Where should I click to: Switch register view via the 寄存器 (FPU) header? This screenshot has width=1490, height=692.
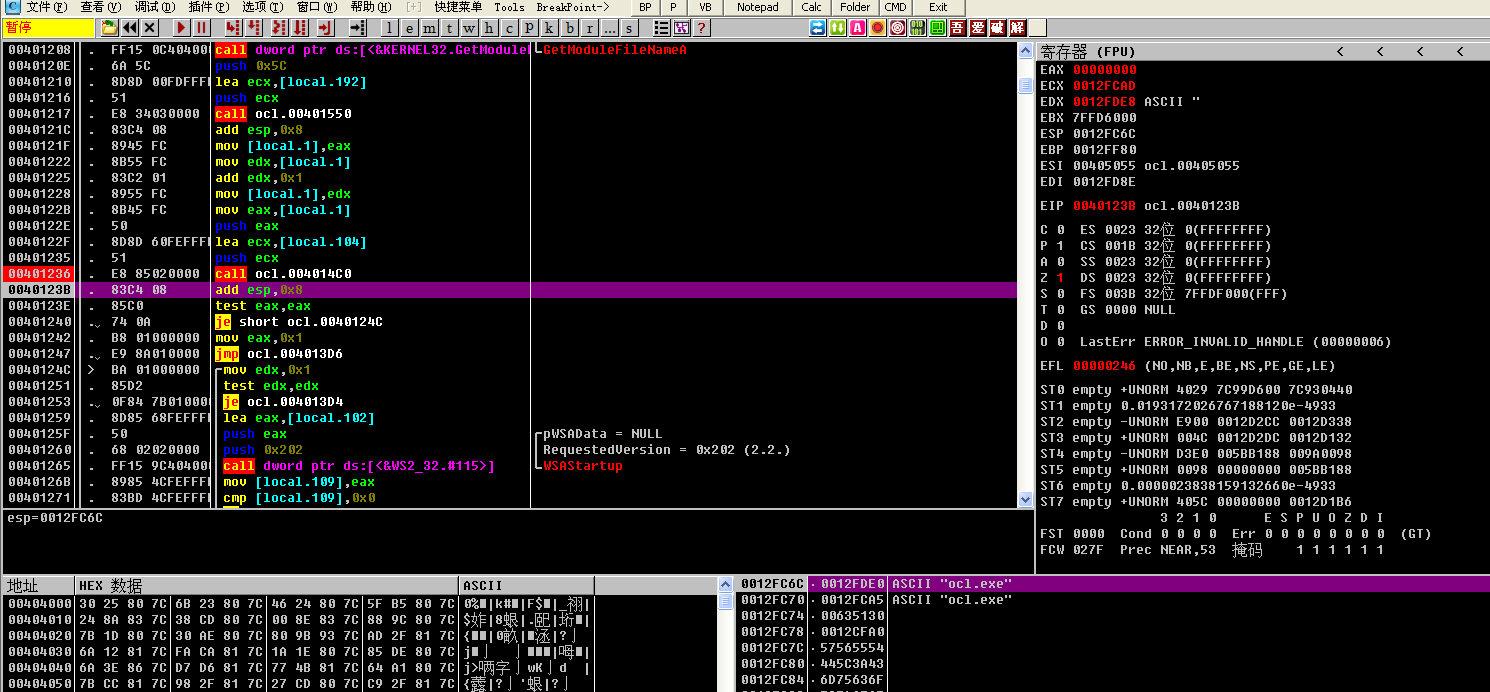pos(1089,51)
